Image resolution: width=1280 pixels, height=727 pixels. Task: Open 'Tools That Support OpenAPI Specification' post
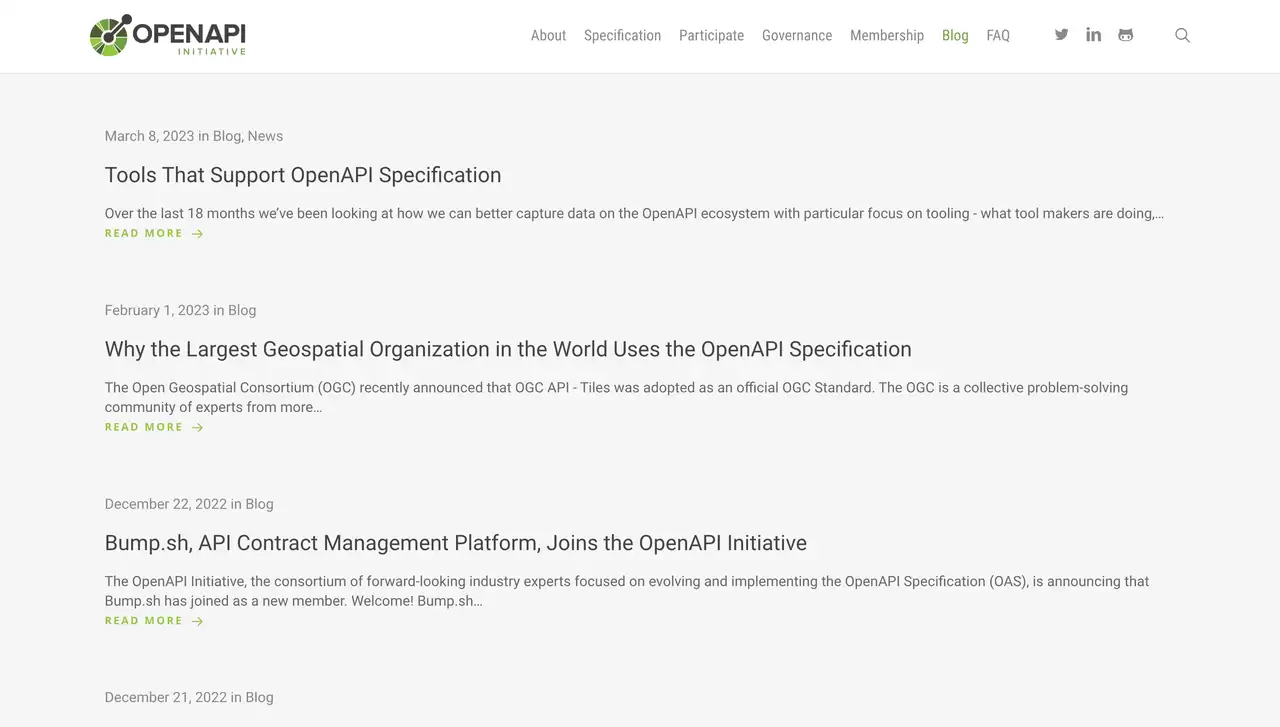pos(303,175)
